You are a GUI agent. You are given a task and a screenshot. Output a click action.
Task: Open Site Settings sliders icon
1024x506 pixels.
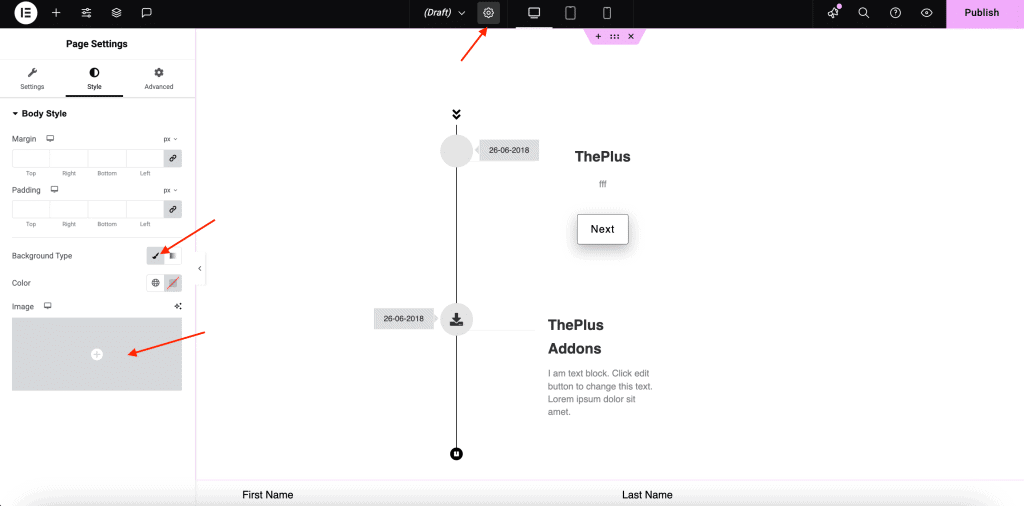click(x=87, y=13)
